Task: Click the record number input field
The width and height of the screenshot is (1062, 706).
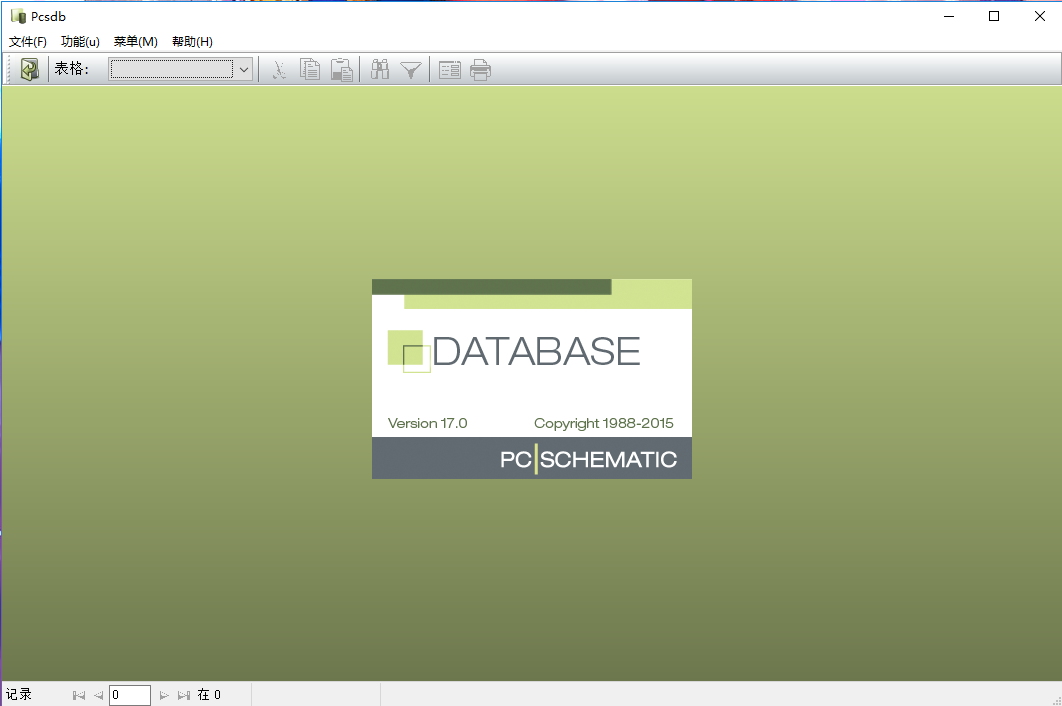Action: 130,695
